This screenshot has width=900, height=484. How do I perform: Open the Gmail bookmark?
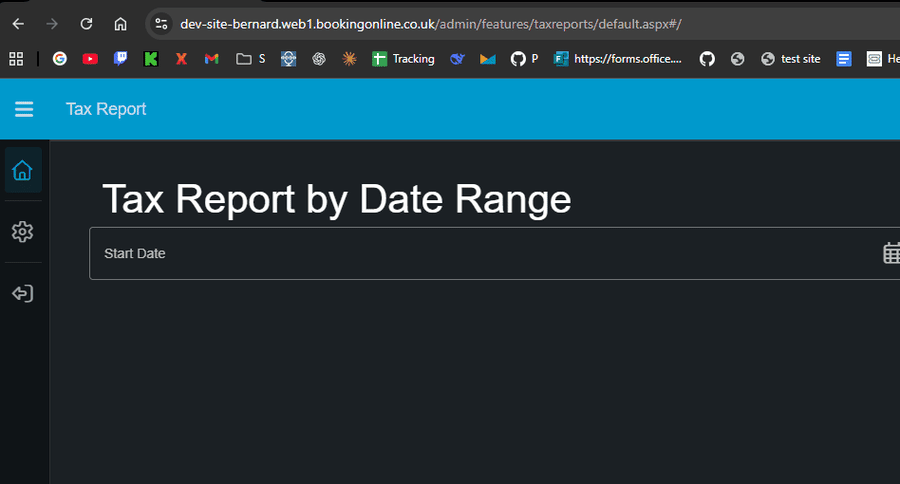[x=211, y=59]
